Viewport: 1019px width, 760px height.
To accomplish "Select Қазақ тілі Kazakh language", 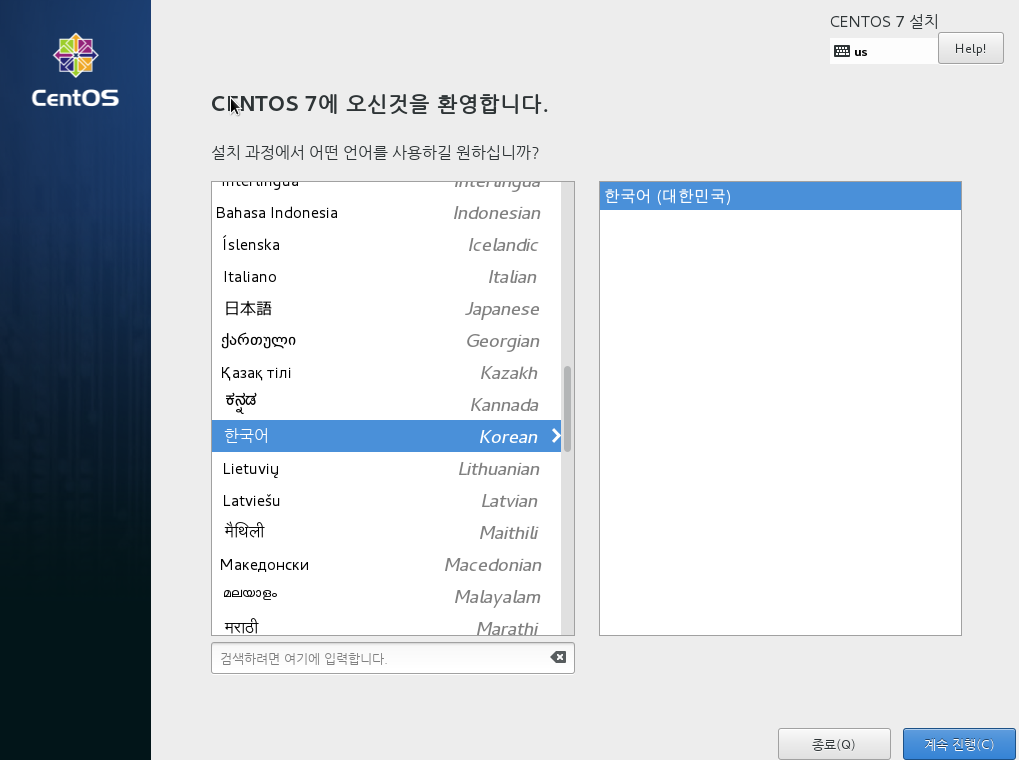I will 386,372.
